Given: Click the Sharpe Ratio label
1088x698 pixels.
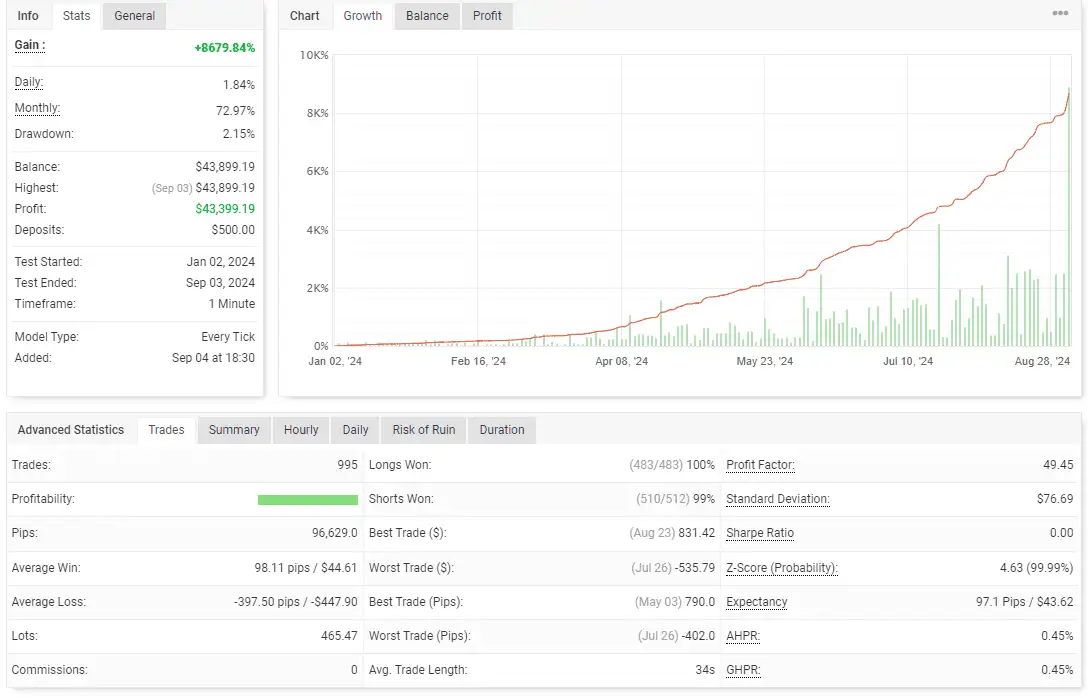Looking at the screenshot, I should click(760, 533).
